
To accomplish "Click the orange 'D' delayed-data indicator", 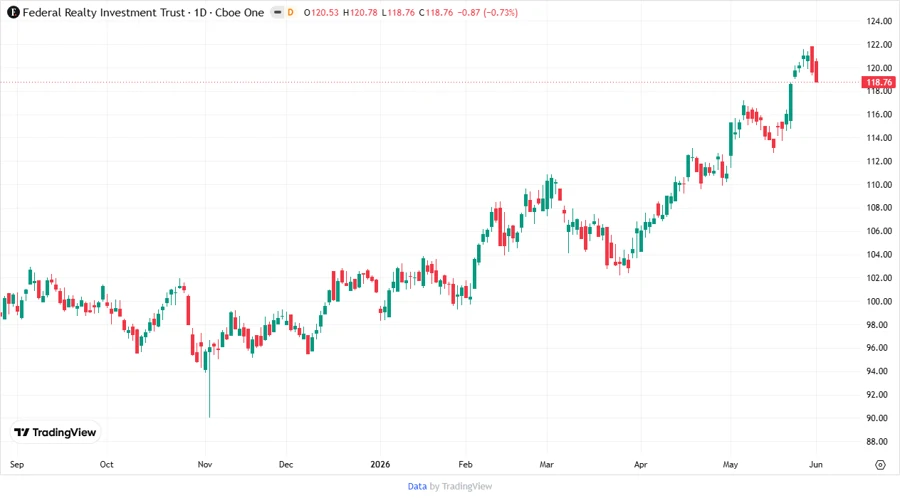I will [x=290, y=12].
